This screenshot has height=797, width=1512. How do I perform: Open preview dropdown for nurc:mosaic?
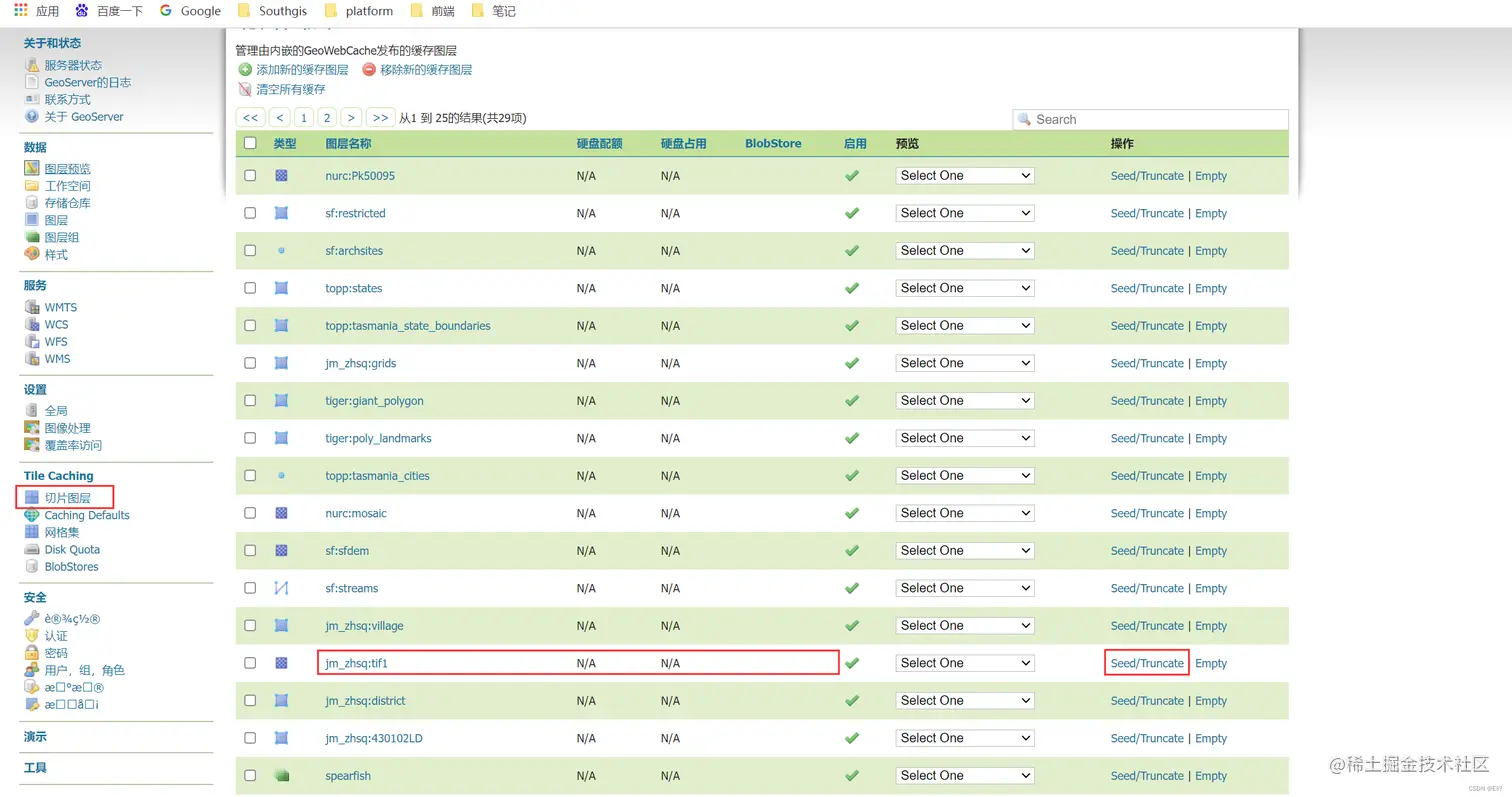coord(964,513)
